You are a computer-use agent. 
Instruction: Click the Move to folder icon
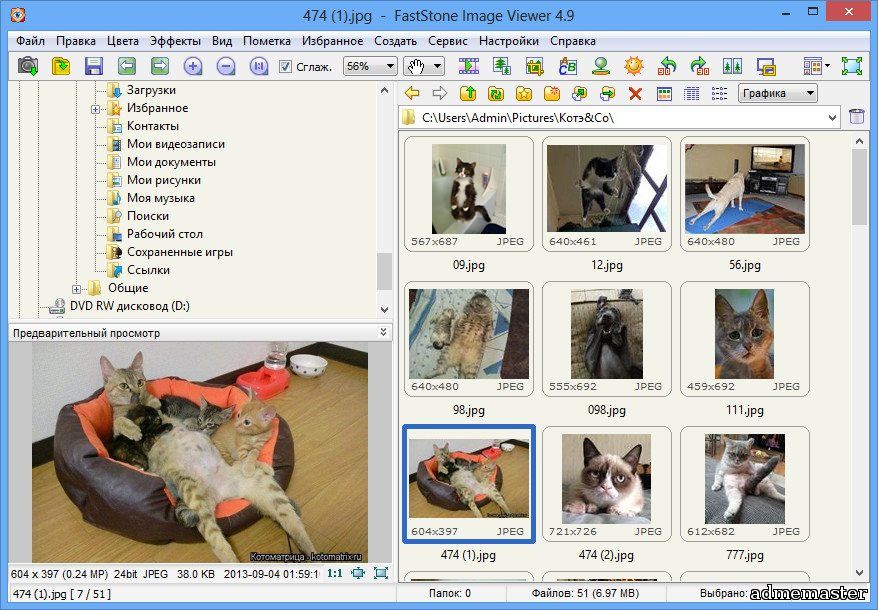(x=608, y=93)
